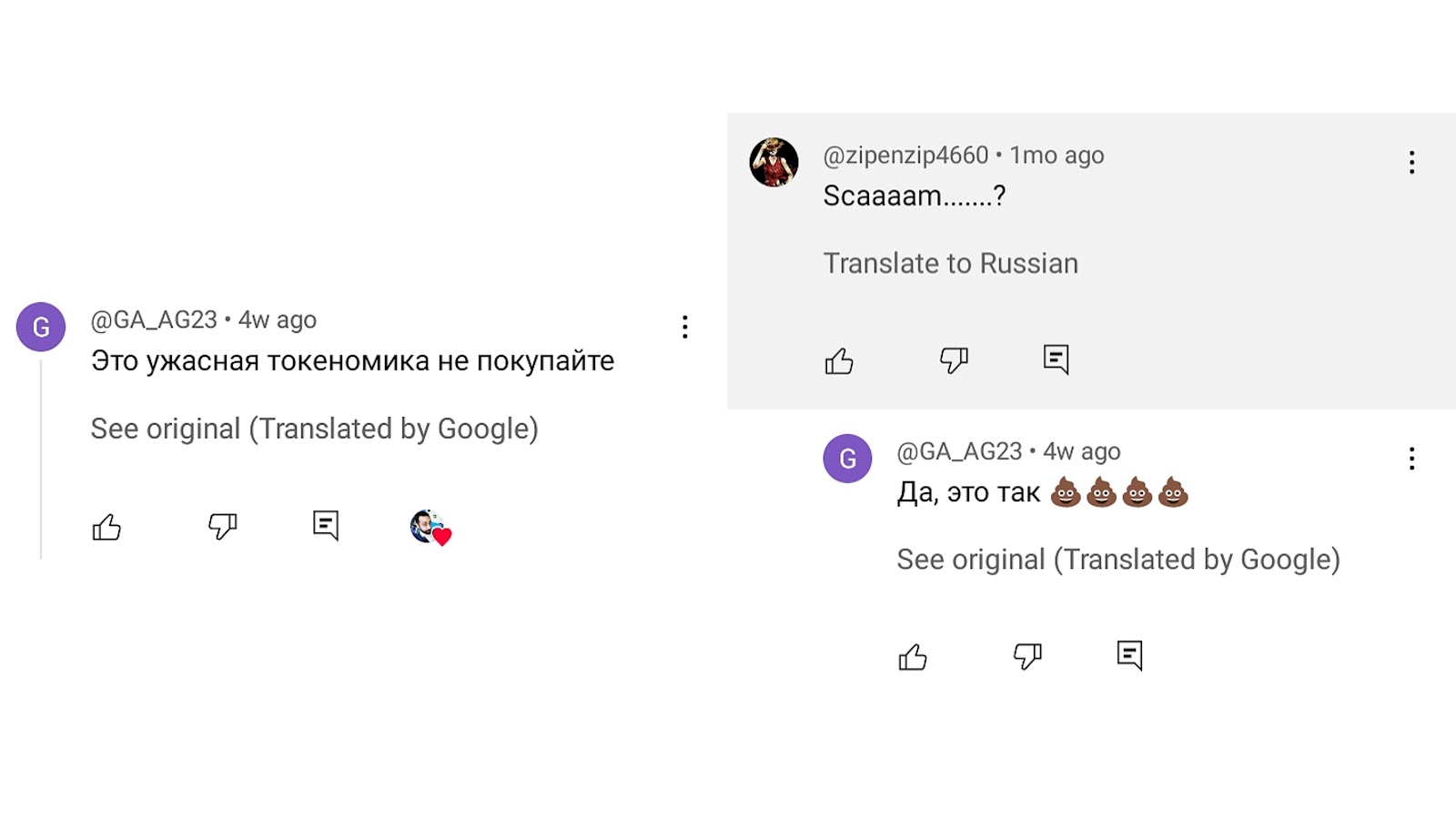The width and height of the screenshot is (1456, 819).
Task: Open the options menu for the tokenomics comment
Action: tap(685, 327)
